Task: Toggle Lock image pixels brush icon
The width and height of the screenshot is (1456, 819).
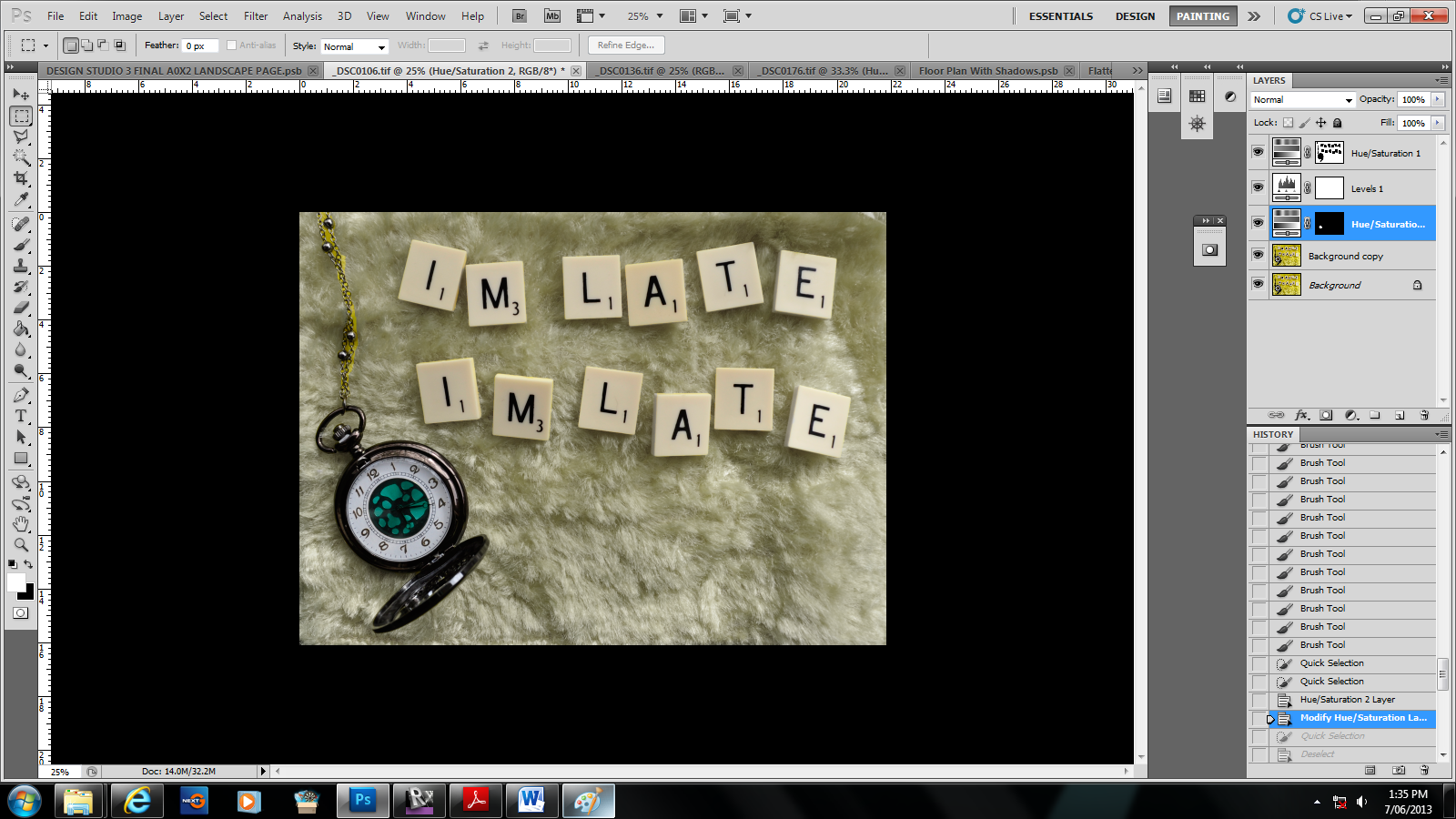Action: pyautogui.click(x=1304, y=123)
